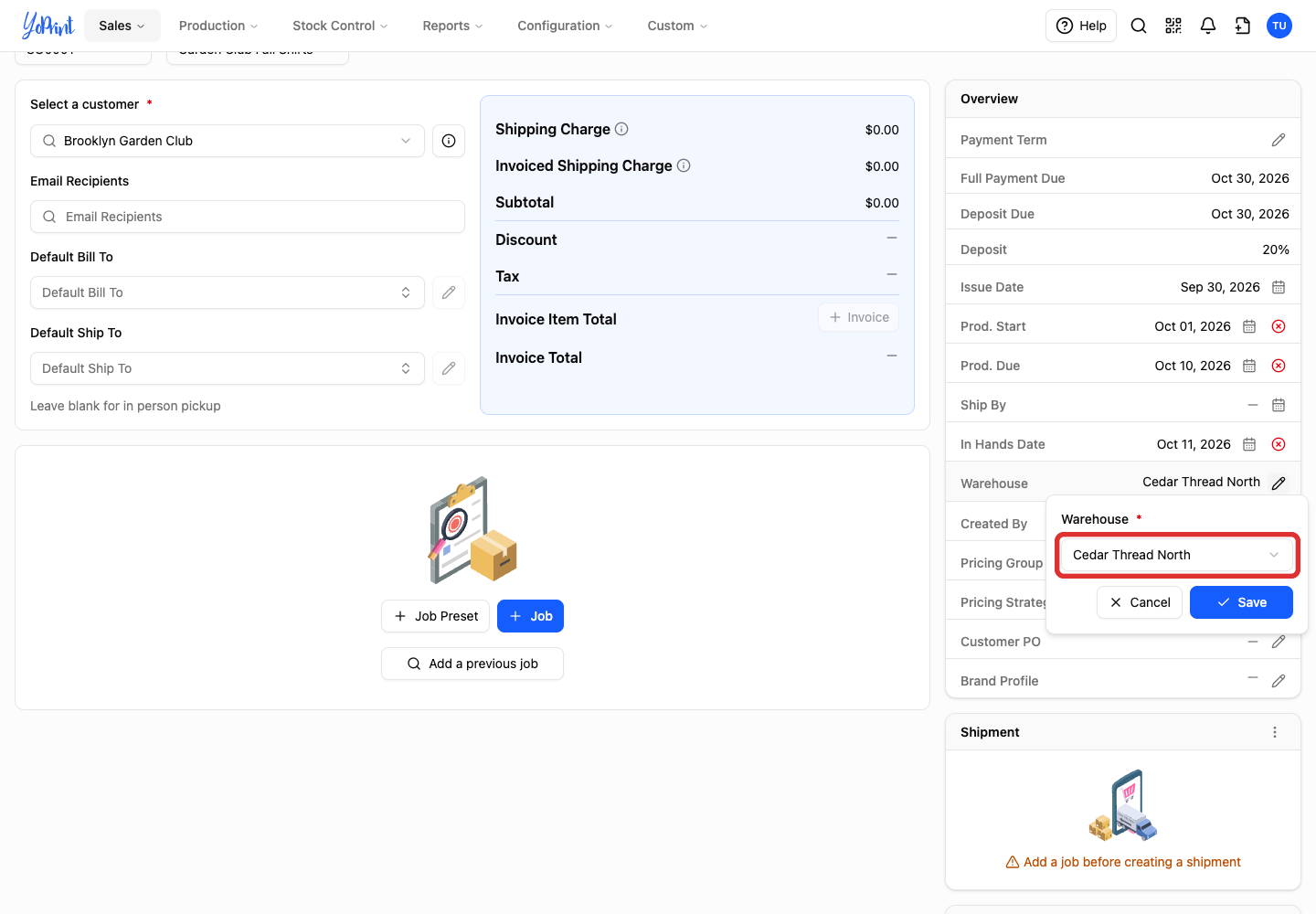Open the notifications bell
The image size is (1316, 914).
(1208, 26)
